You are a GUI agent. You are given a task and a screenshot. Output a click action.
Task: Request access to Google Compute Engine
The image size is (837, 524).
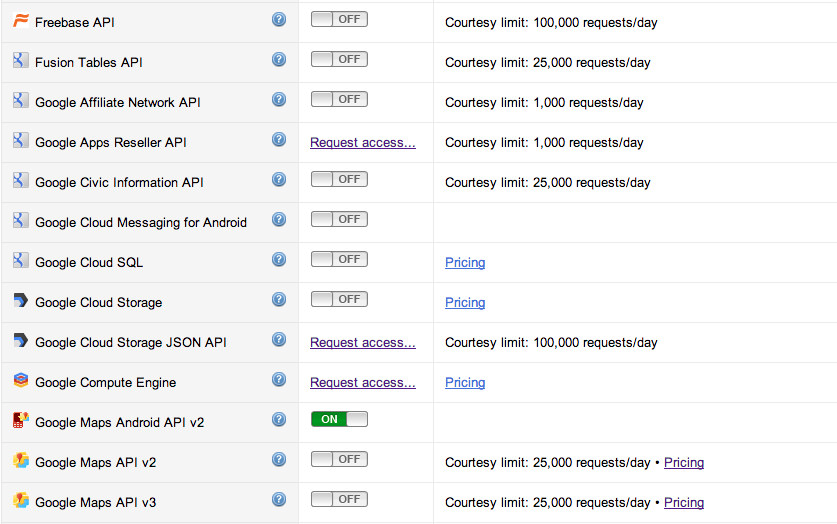(363, 383)
